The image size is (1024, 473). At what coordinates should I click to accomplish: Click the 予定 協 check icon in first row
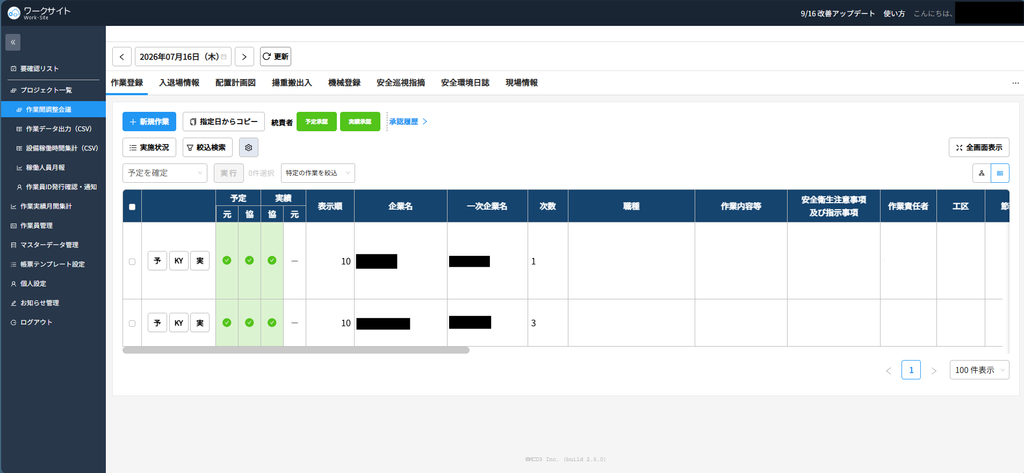click(249, 261)
